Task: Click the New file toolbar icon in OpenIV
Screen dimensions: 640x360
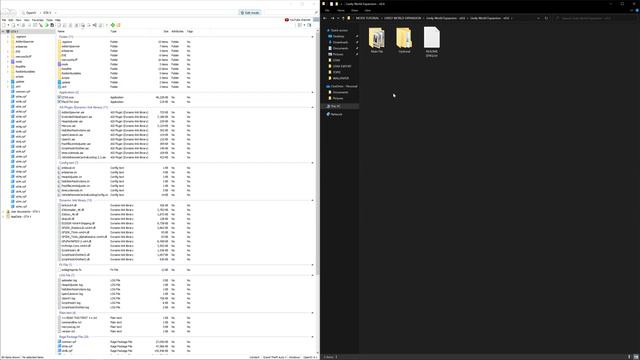Action: pos(4,25)
